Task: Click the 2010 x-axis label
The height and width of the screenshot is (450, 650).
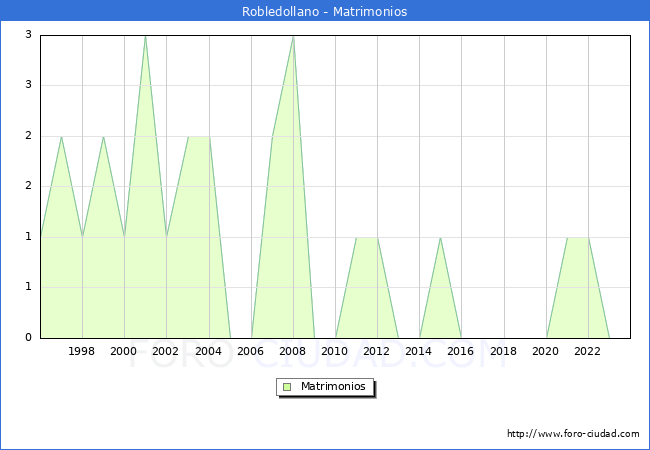Action: coord(335,351)
